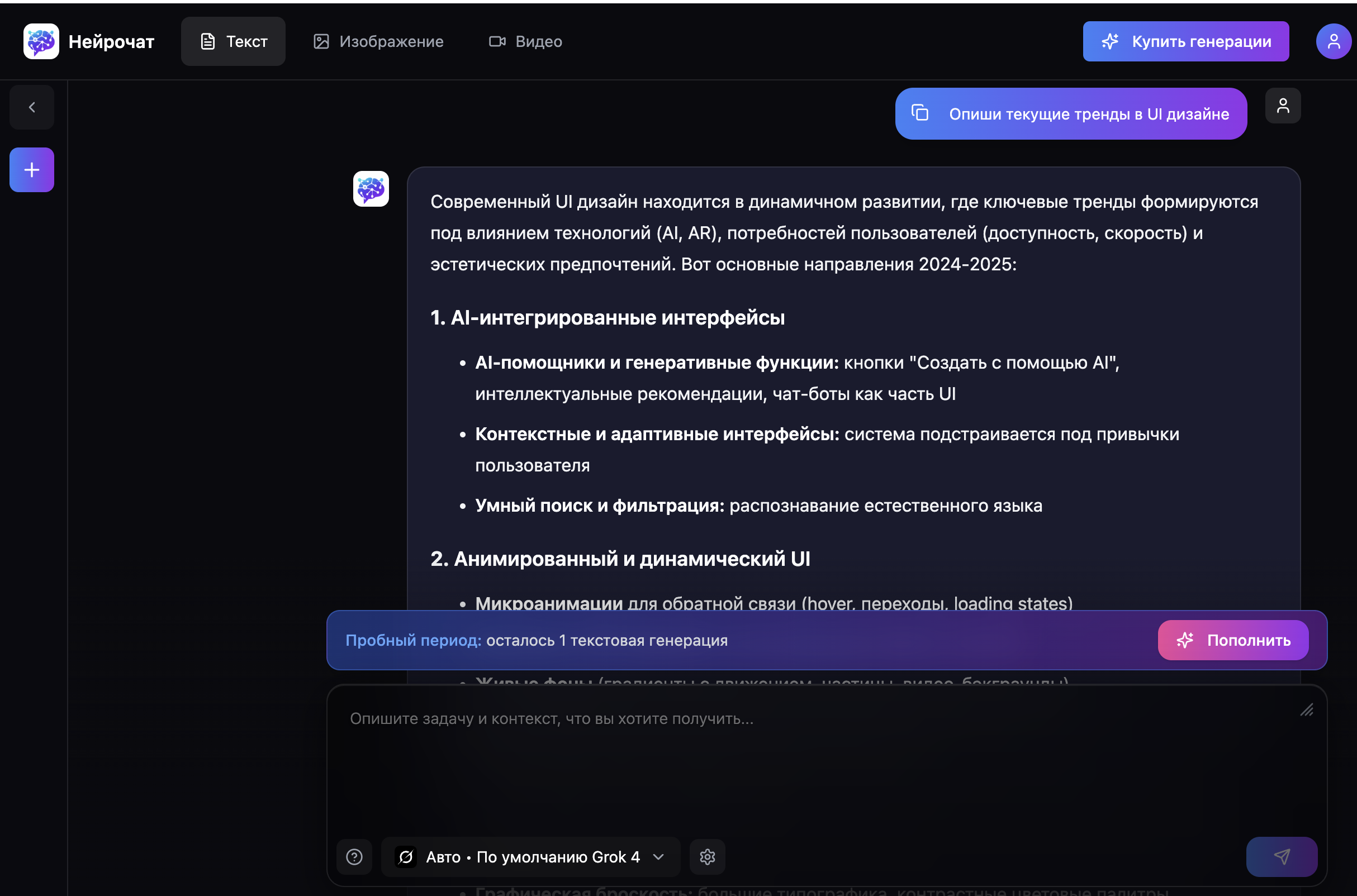1357x896 pixels.
Task: Switch to the Изображение tab
Action: tap(378, 41)
